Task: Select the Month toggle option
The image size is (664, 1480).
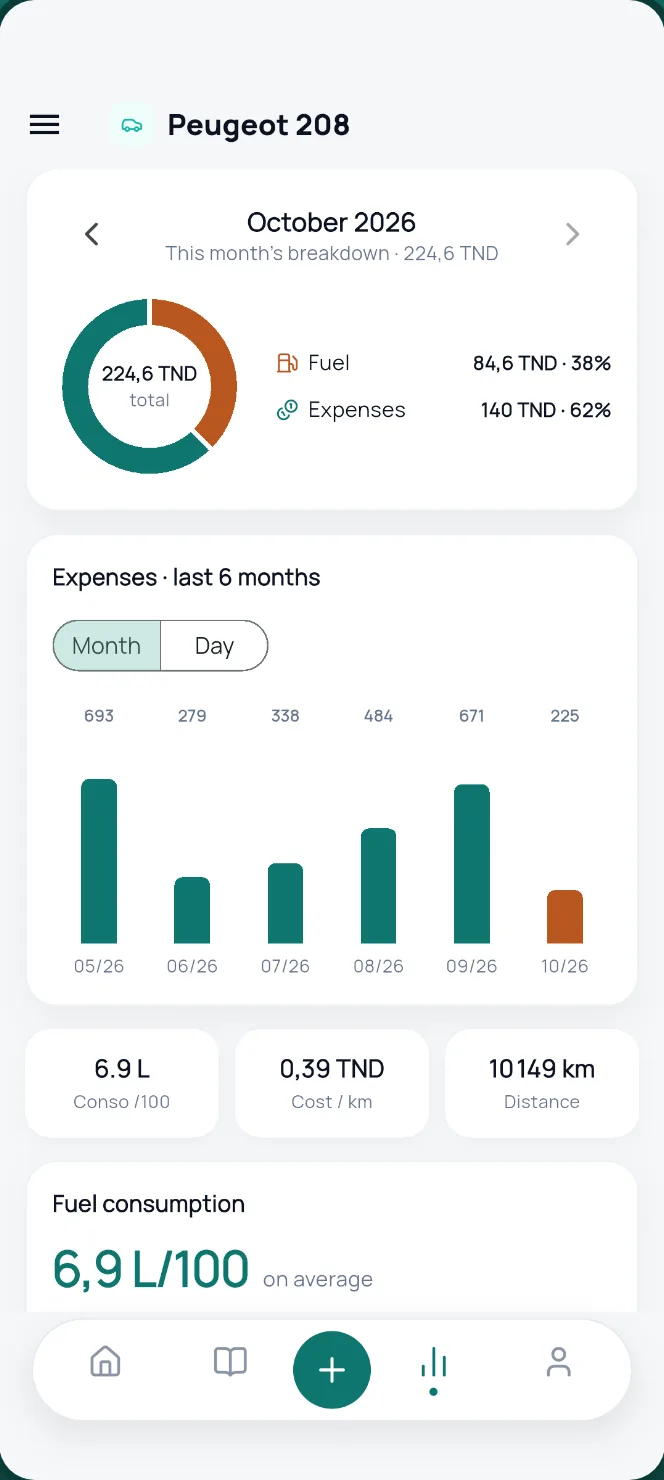Action: point(107,646)
